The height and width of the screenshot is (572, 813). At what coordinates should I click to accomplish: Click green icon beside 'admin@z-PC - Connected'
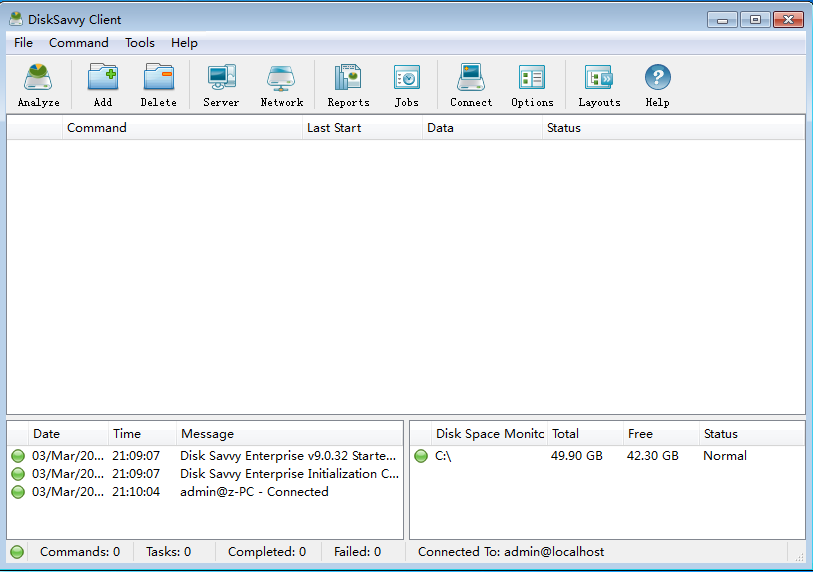18,492
